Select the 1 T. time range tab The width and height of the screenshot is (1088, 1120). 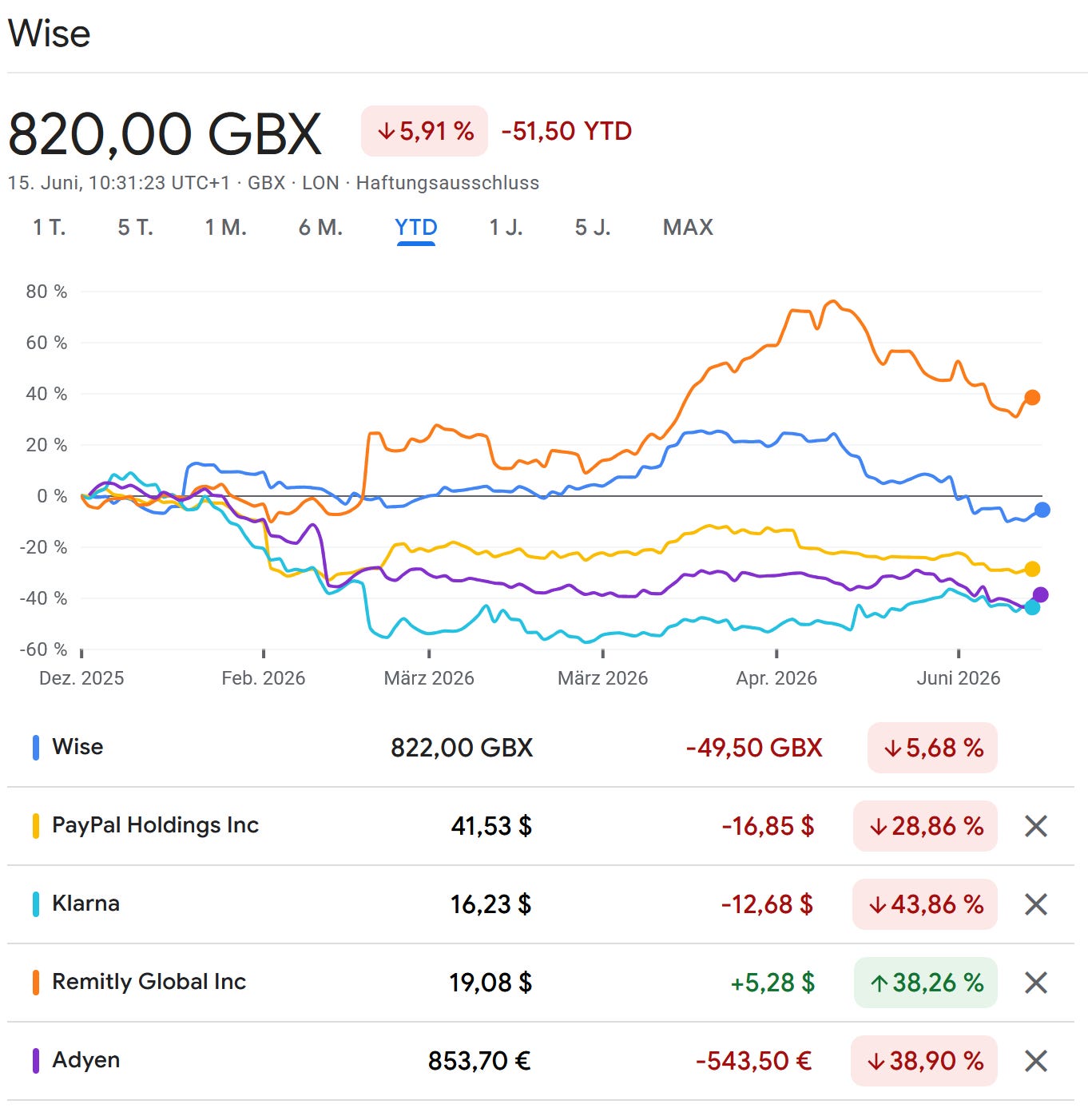50,228
